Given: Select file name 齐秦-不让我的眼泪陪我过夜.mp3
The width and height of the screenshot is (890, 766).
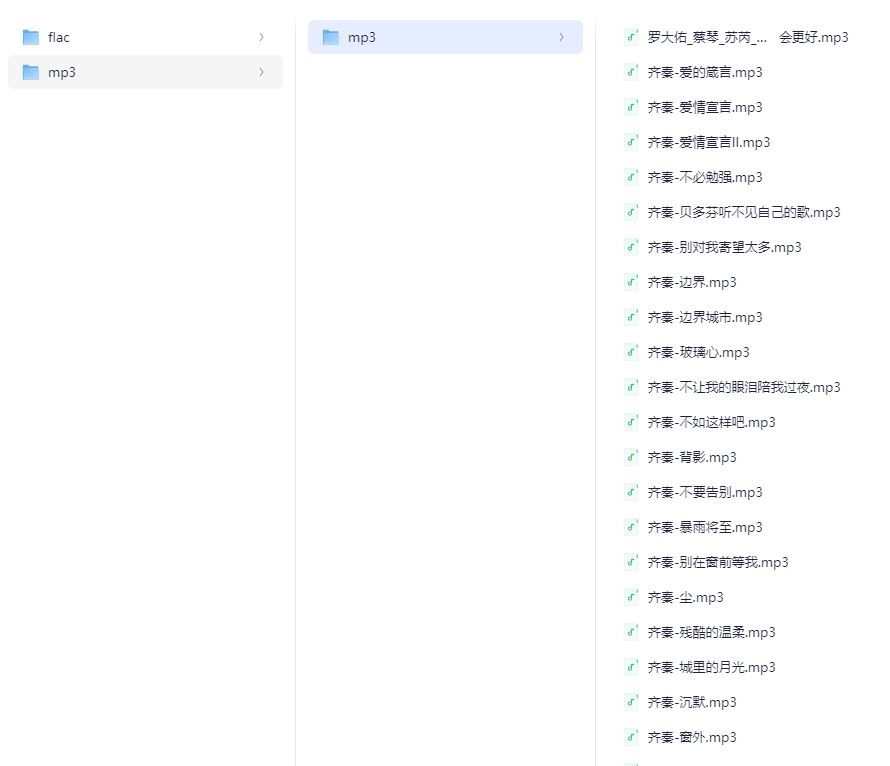Looking at the screenshot, I should (x=744, y=388).
